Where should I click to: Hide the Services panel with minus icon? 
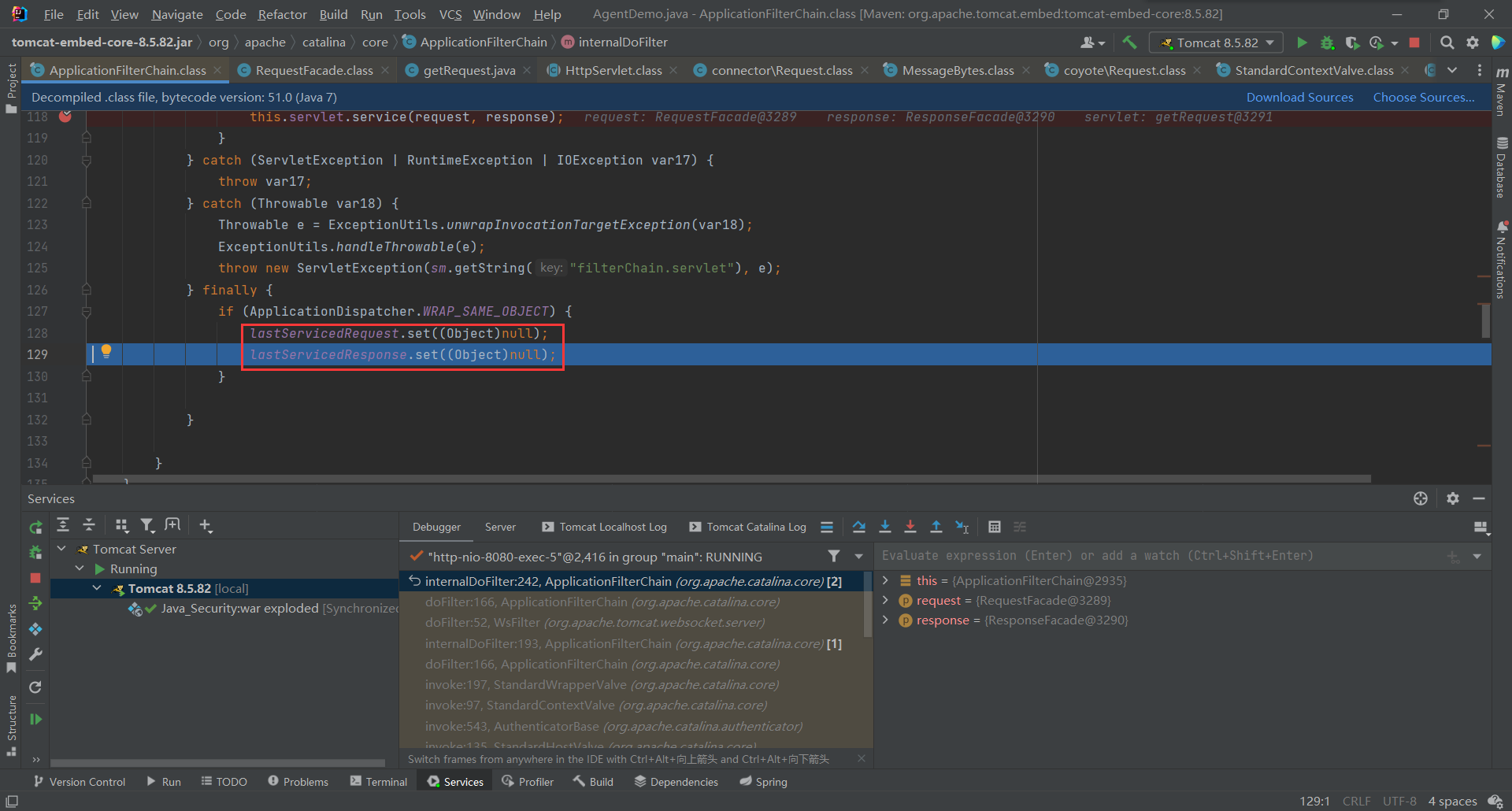[x=1479, y=498]
